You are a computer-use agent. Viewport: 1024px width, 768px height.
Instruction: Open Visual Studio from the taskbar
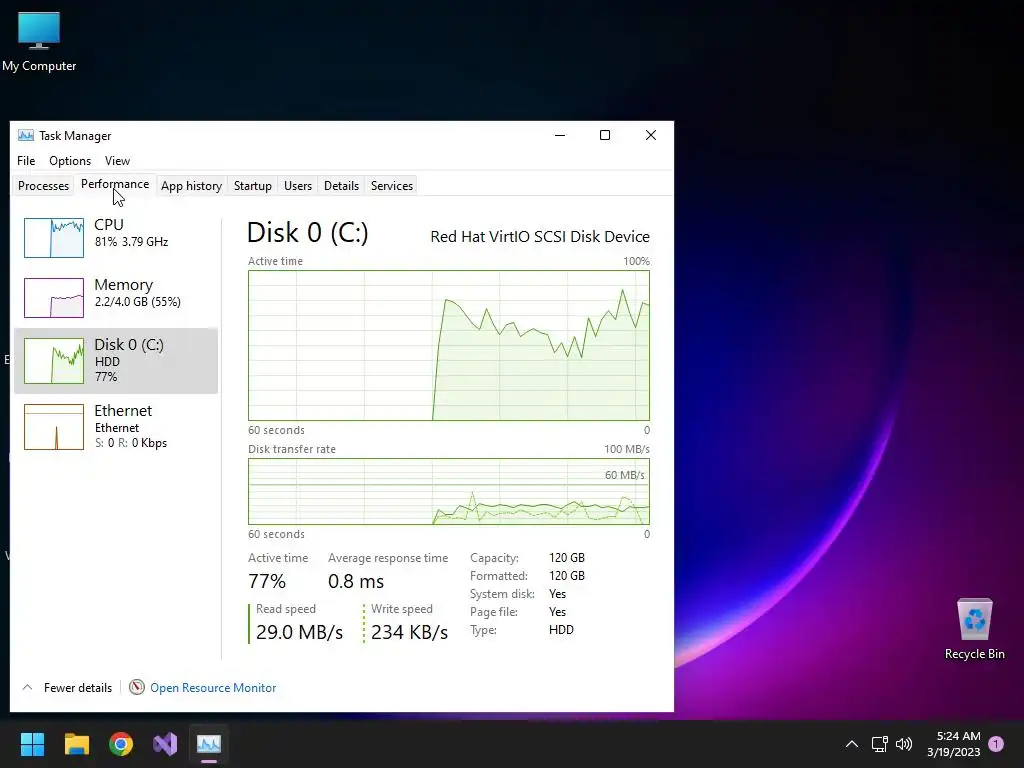point(165,744)
